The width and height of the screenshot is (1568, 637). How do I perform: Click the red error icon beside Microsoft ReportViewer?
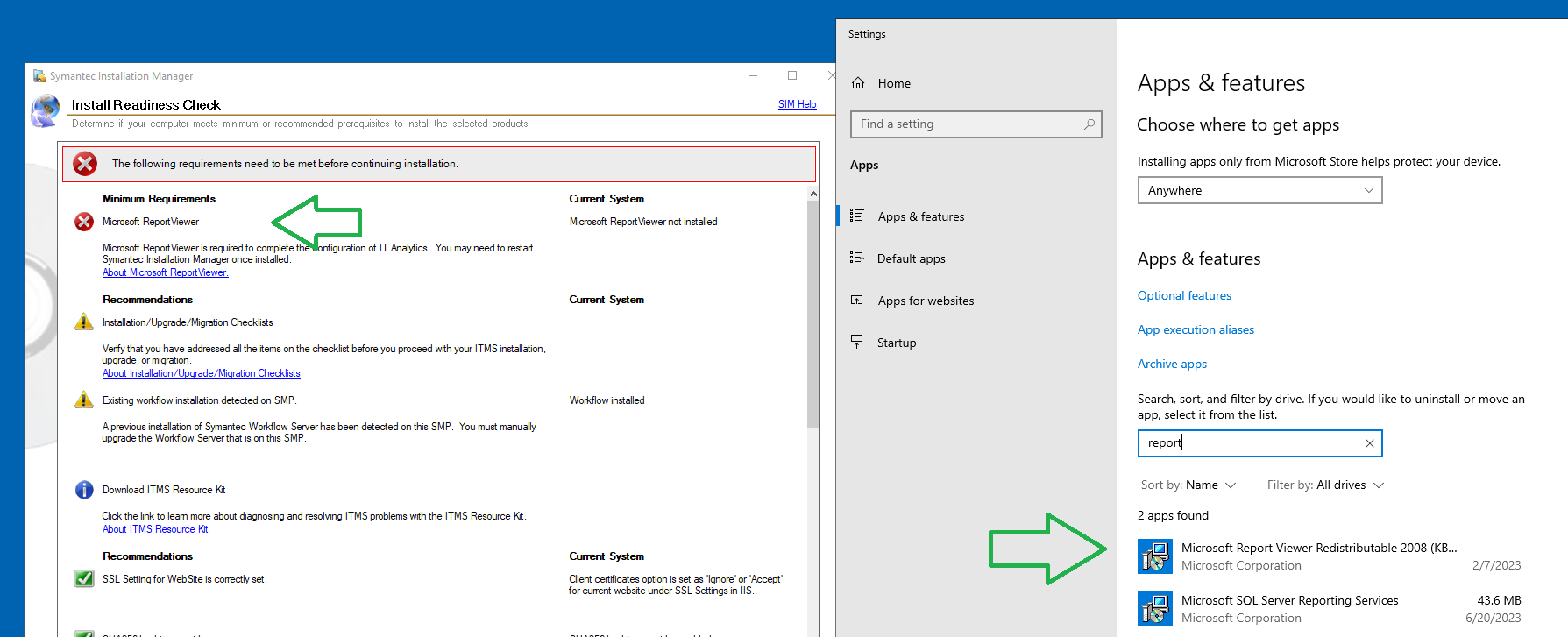(x=84, y=222)
